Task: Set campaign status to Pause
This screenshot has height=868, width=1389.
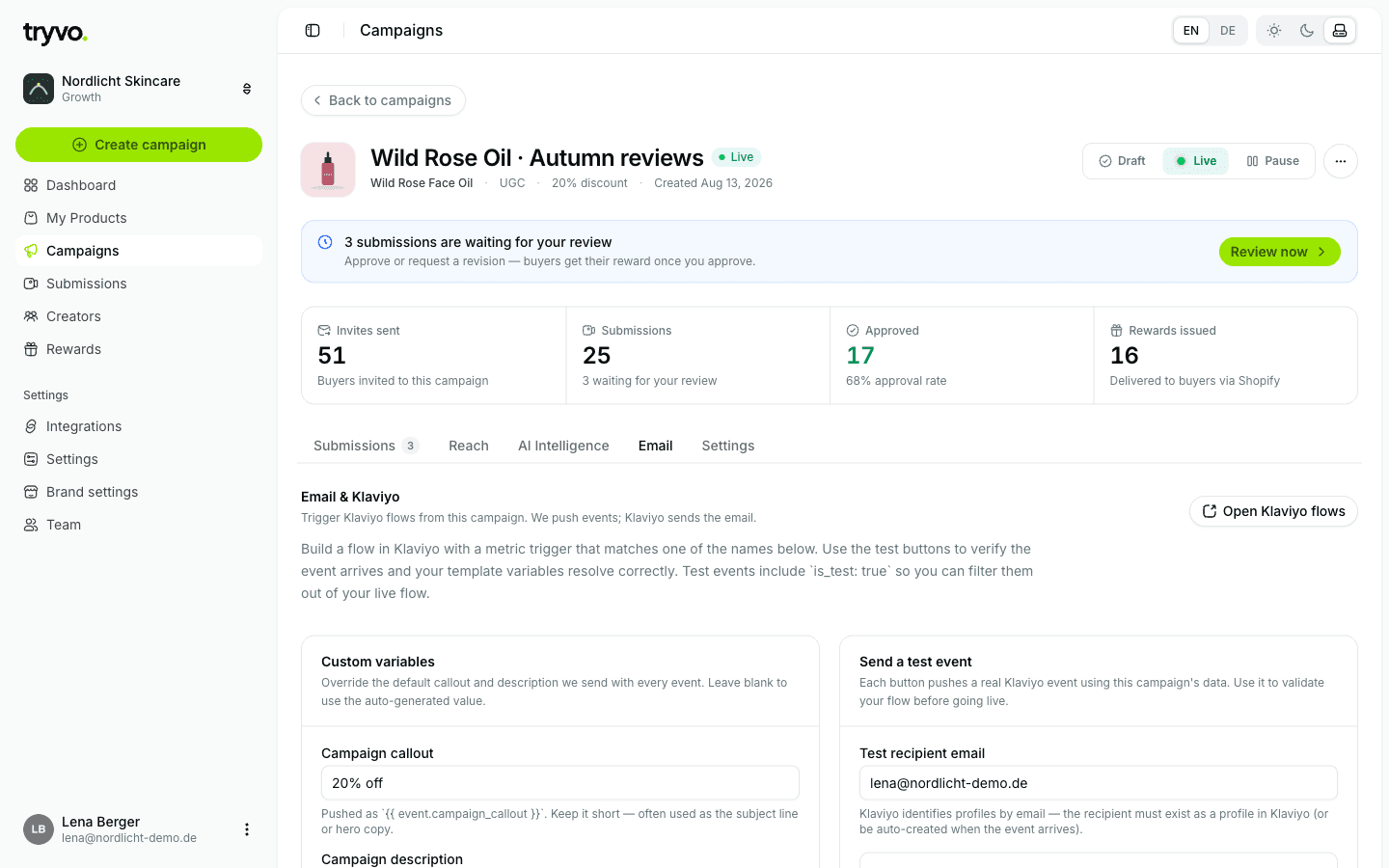Action: (1272, 161)
